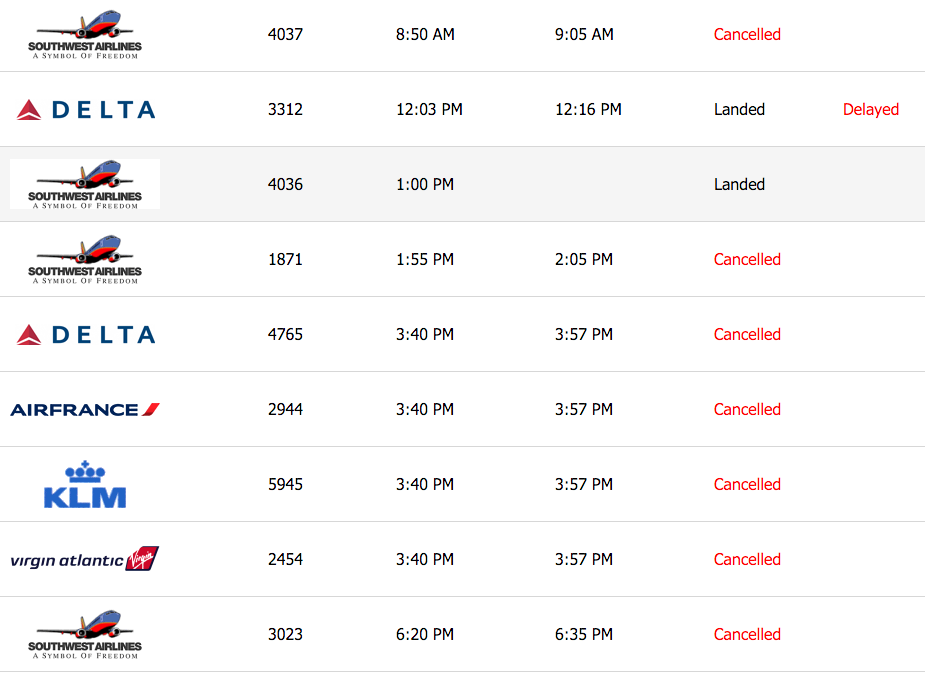Click the Southwest logo for flight 3023

click(x=85, y=635)
